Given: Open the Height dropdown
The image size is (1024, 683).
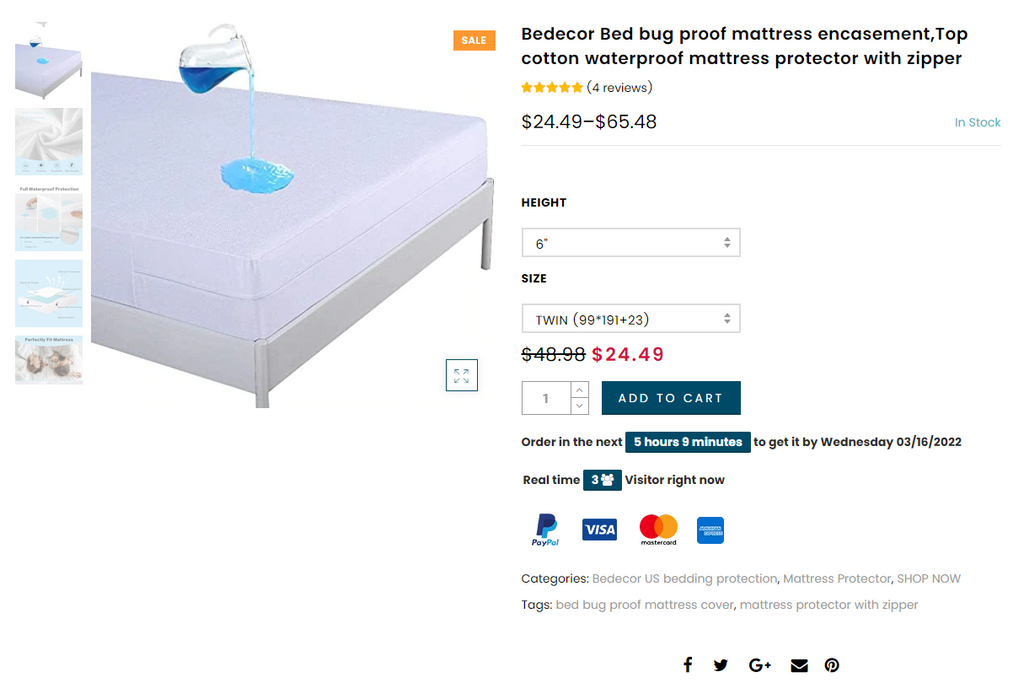Looking at the screenshot, I should tap(631, 243).
